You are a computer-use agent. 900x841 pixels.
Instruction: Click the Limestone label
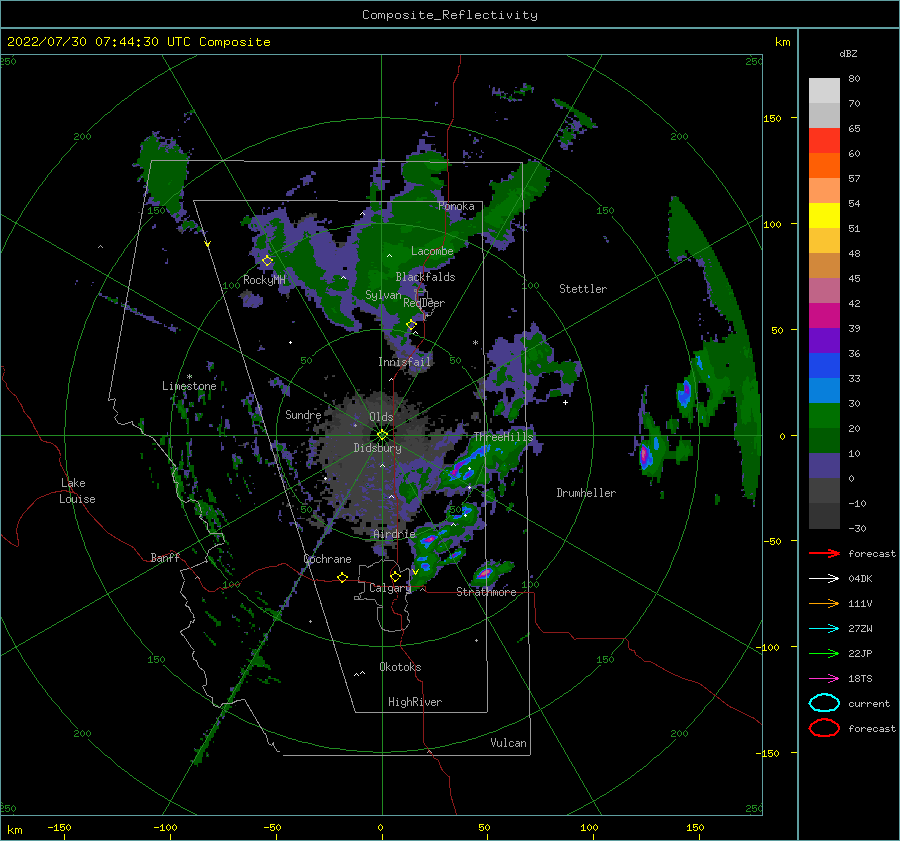point(189,386)
